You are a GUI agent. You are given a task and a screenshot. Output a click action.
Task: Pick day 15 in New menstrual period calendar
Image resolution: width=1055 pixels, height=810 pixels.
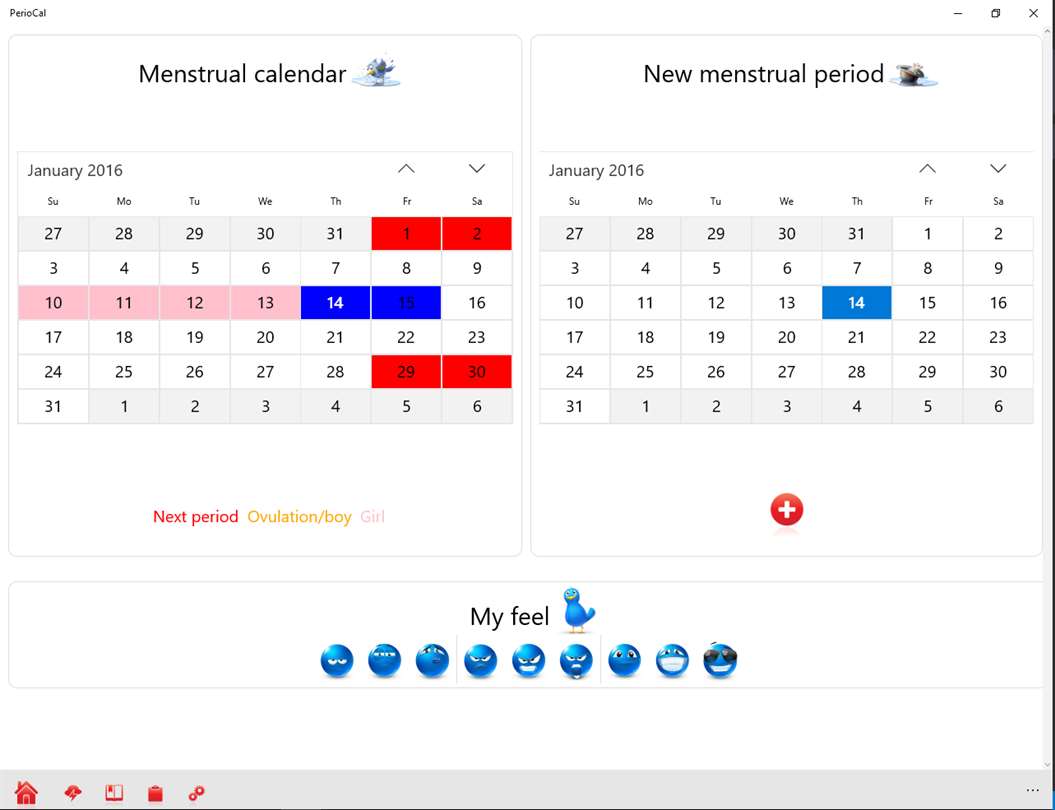pyautogui.click(x=927, y=303)
